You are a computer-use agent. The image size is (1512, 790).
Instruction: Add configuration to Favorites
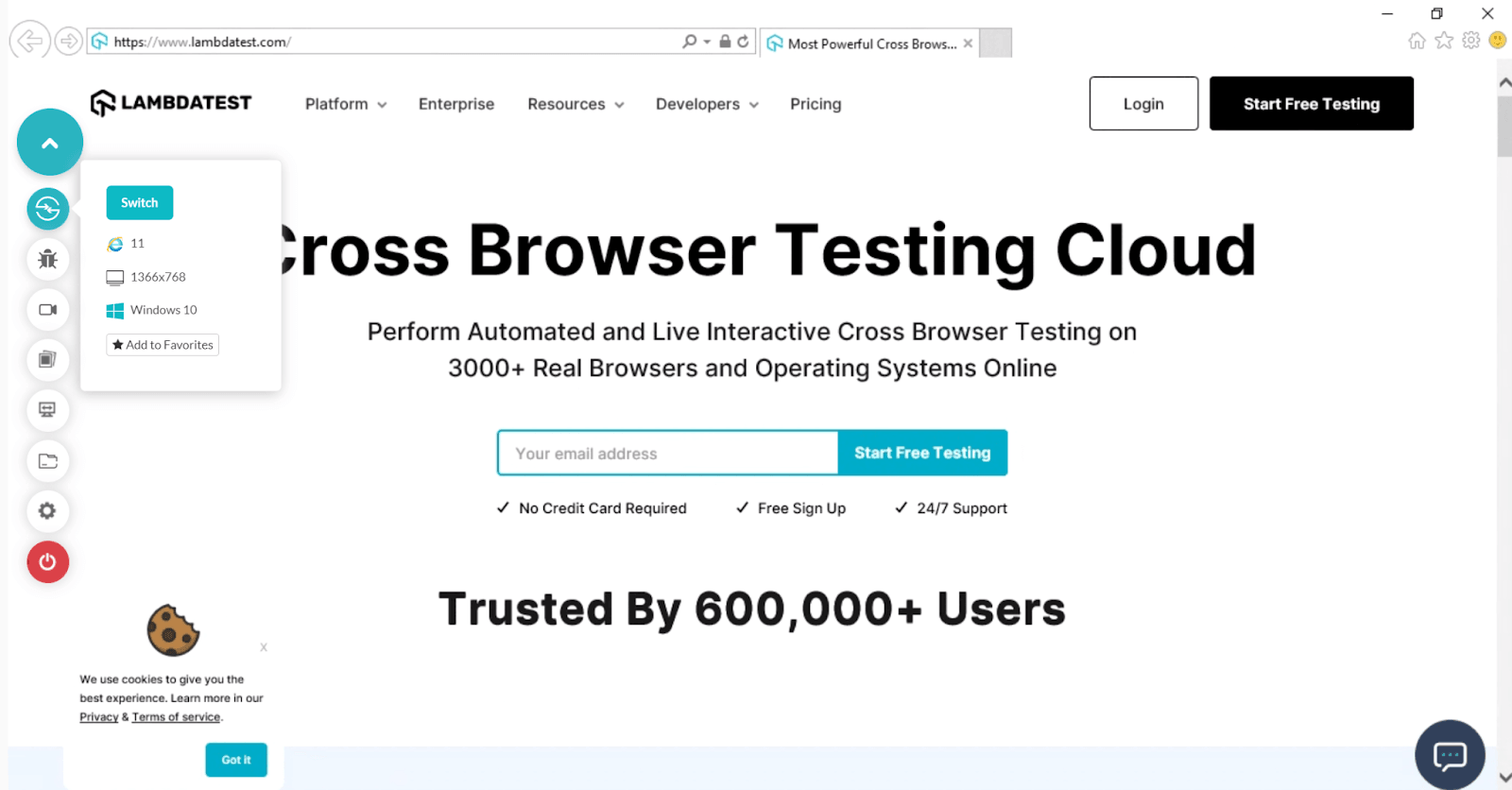point(163,345)
